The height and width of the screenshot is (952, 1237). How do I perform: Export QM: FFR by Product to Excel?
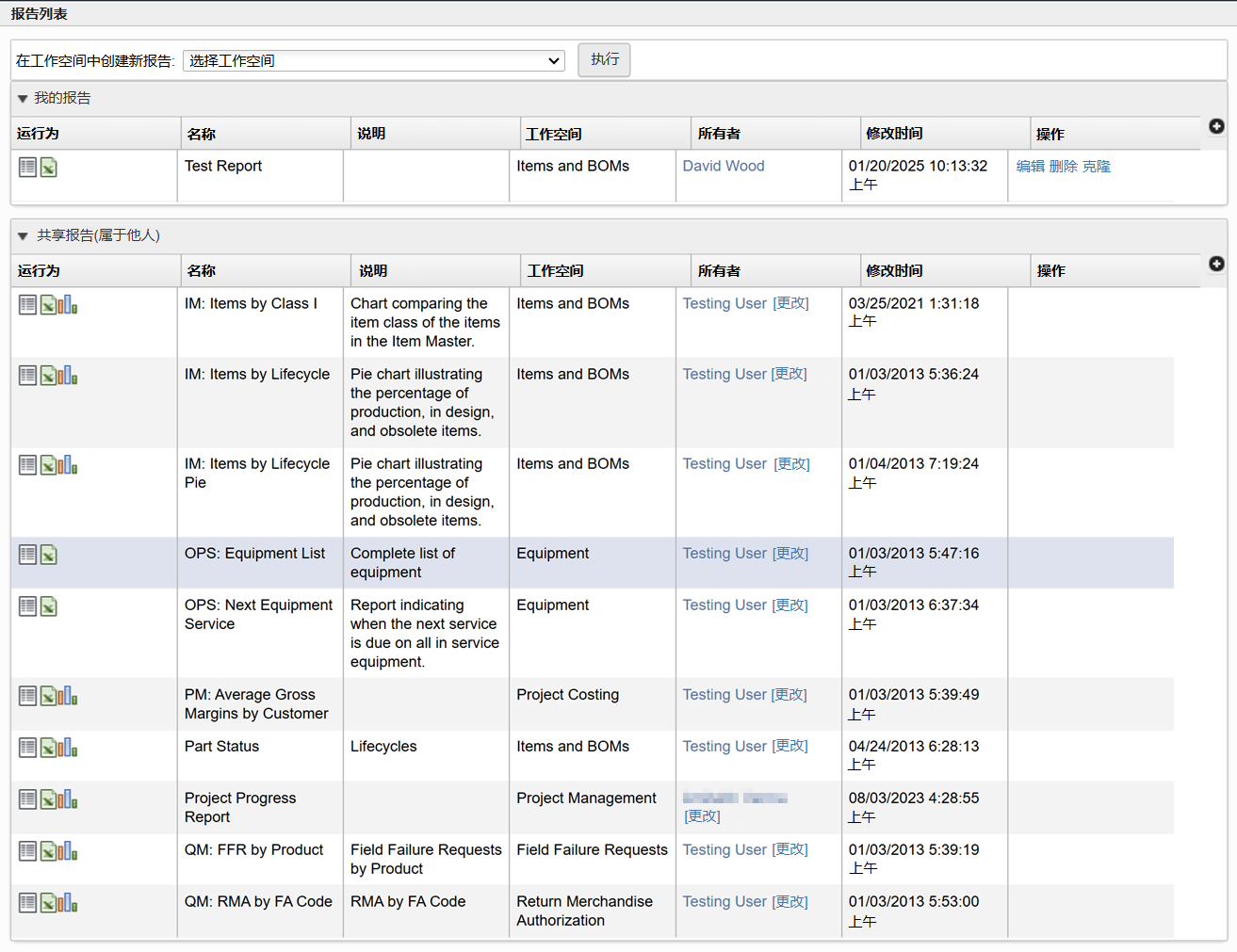[x=48, y=851]
